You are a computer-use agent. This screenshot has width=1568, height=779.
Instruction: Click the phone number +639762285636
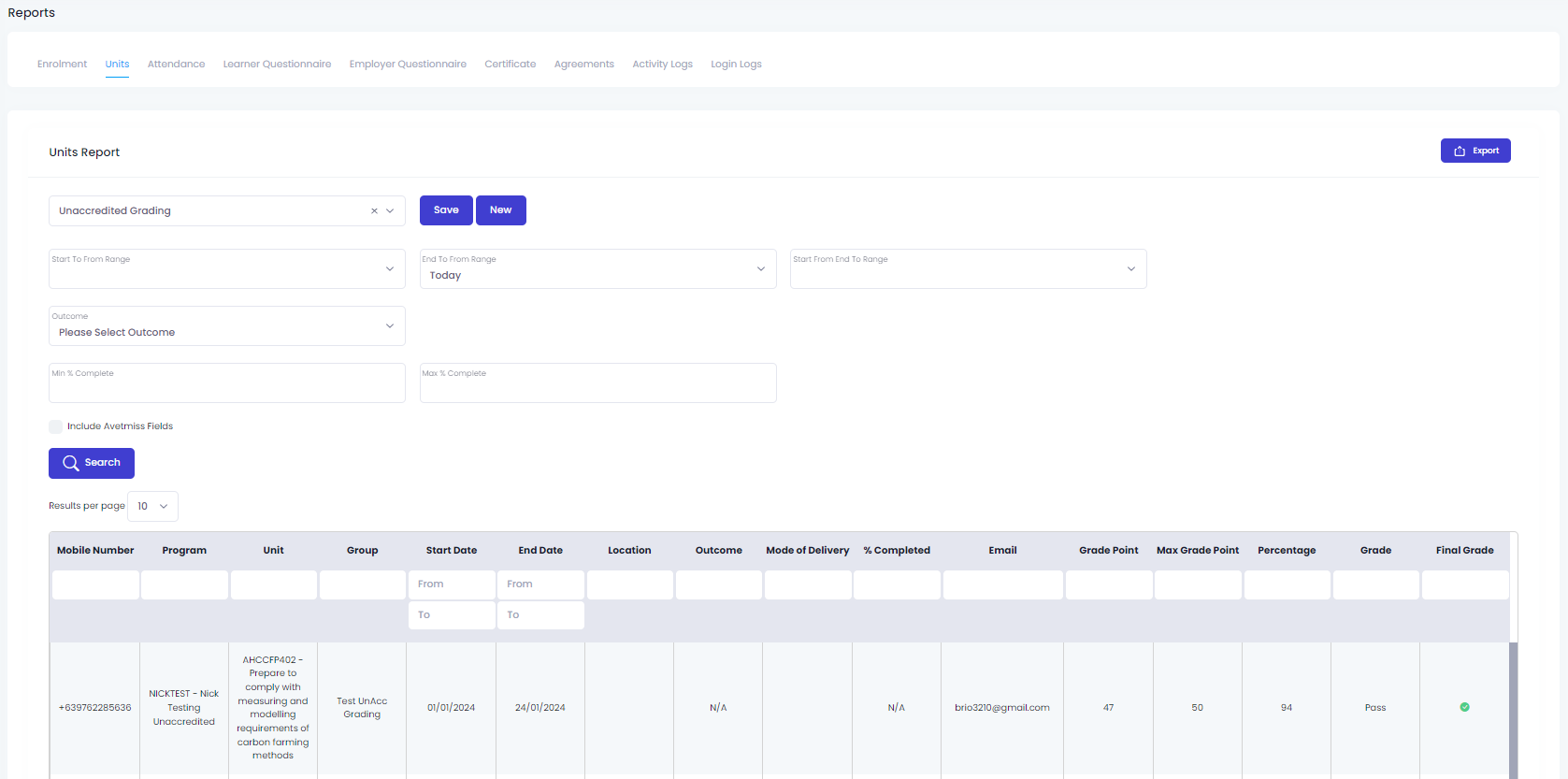click(95, 708)
